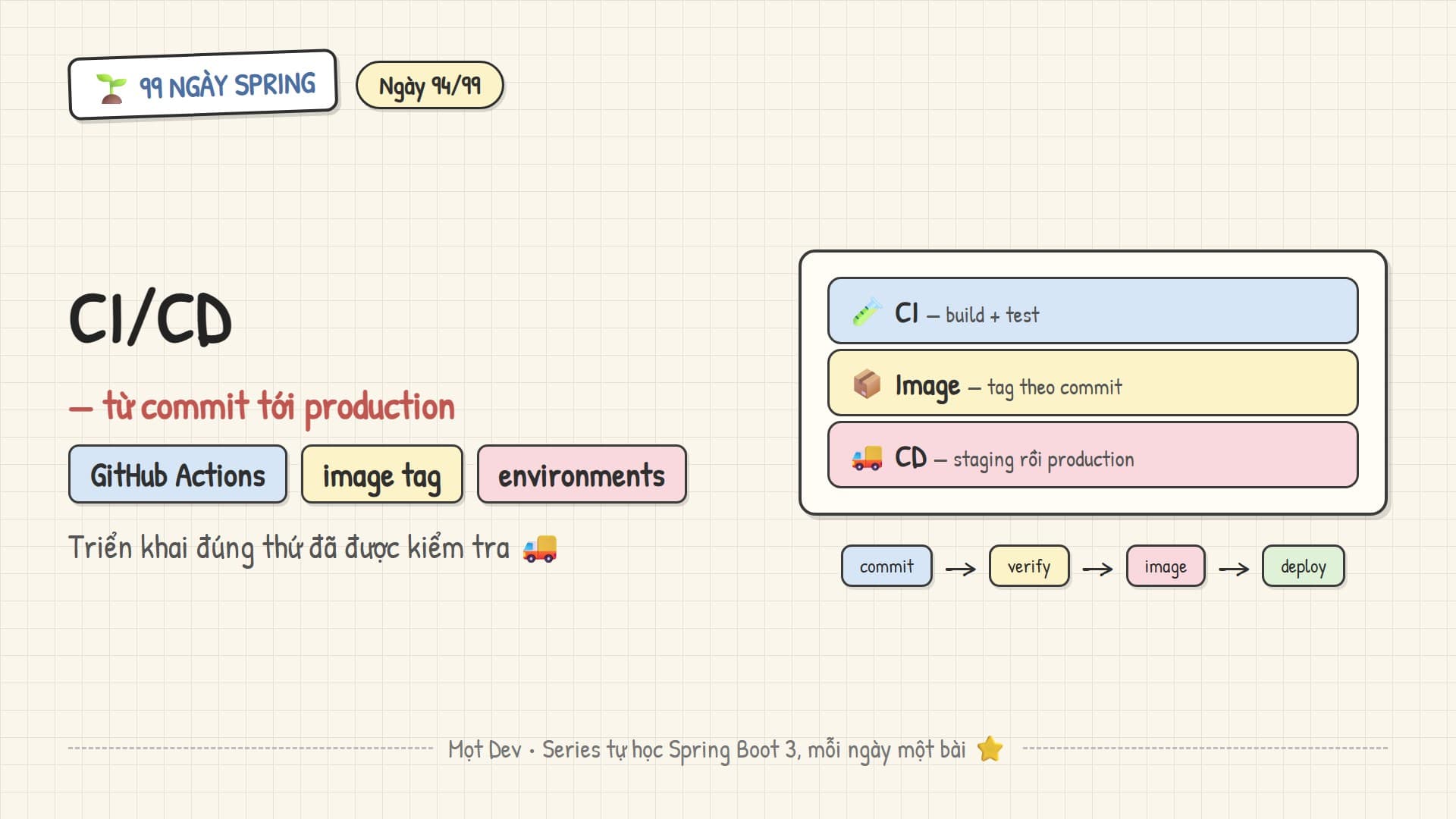Viewport: 1456px width, 819px height.
Task: Click the truck emoji after 'kiểm tra'
Action: tap(540, 548)
